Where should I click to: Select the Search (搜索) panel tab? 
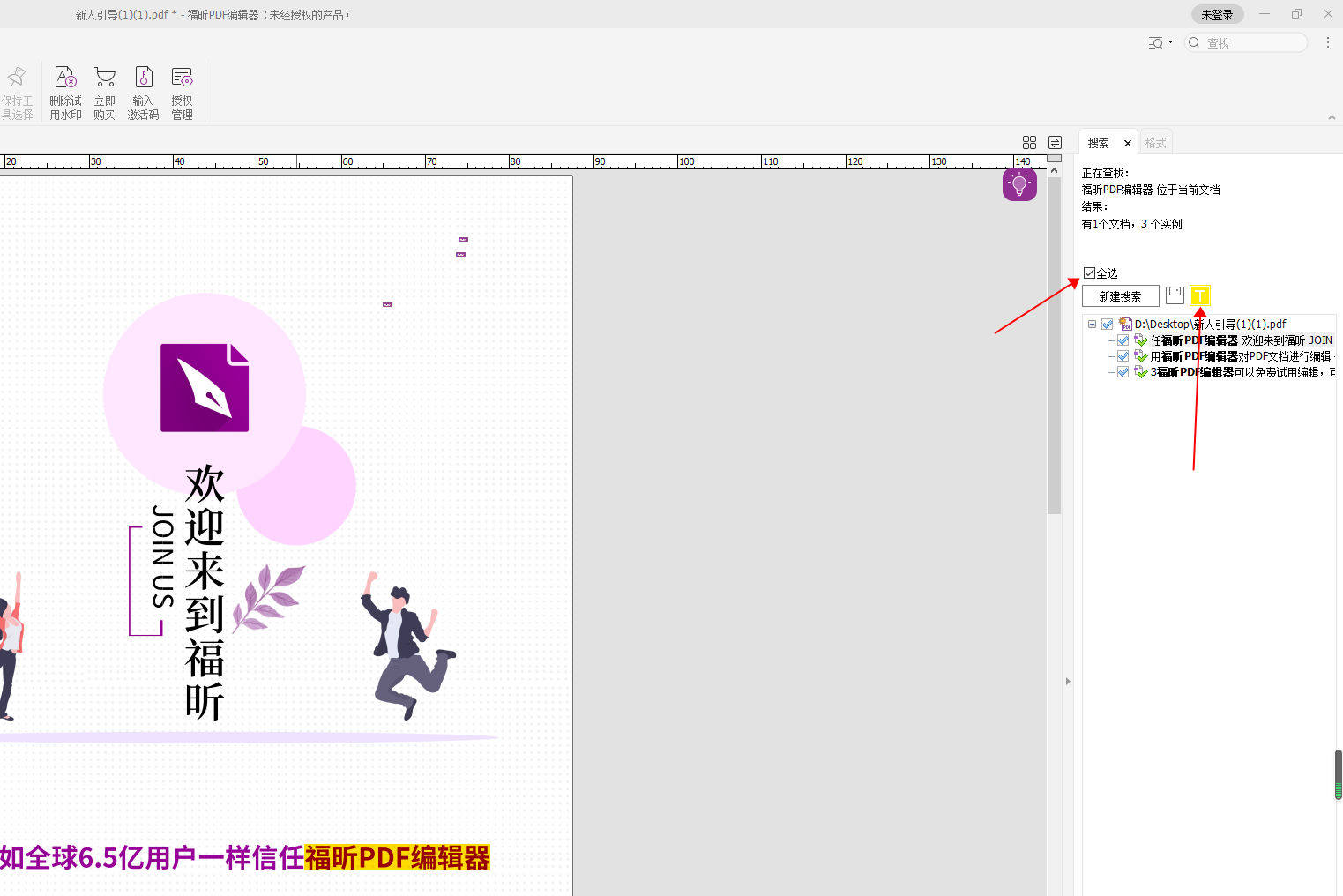(1098, 143)
